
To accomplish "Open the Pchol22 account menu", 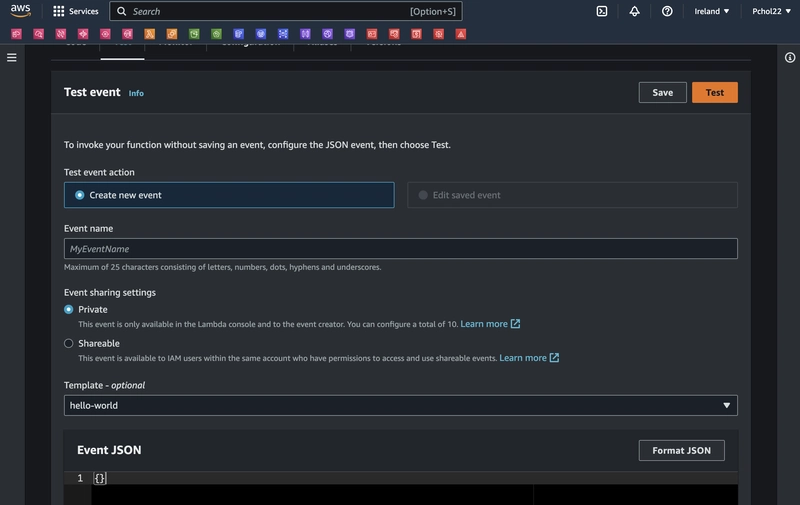I will coord(771,11).
